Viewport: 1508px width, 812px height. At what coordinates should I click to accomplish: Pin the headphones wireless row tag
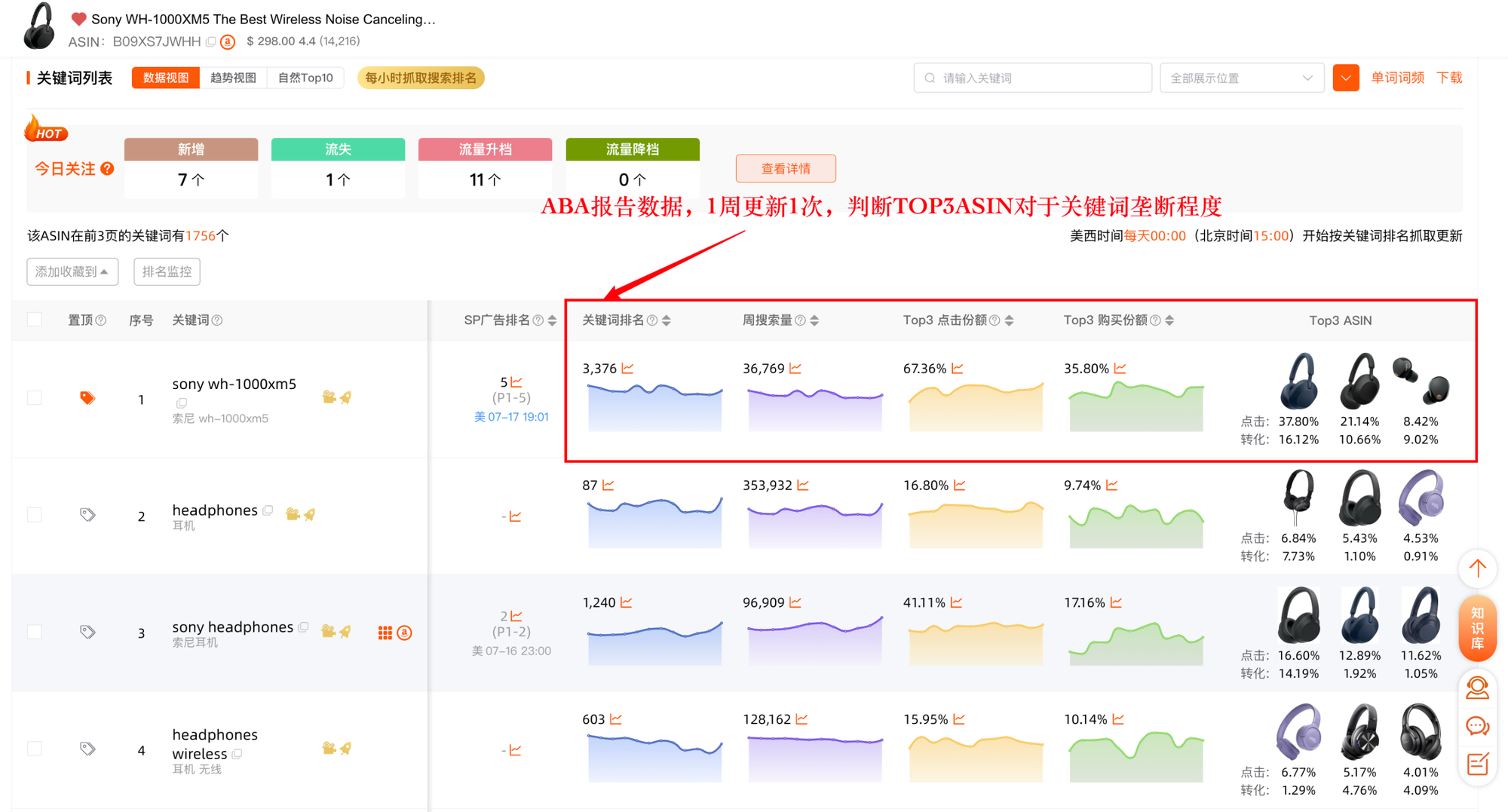point(87,749)
